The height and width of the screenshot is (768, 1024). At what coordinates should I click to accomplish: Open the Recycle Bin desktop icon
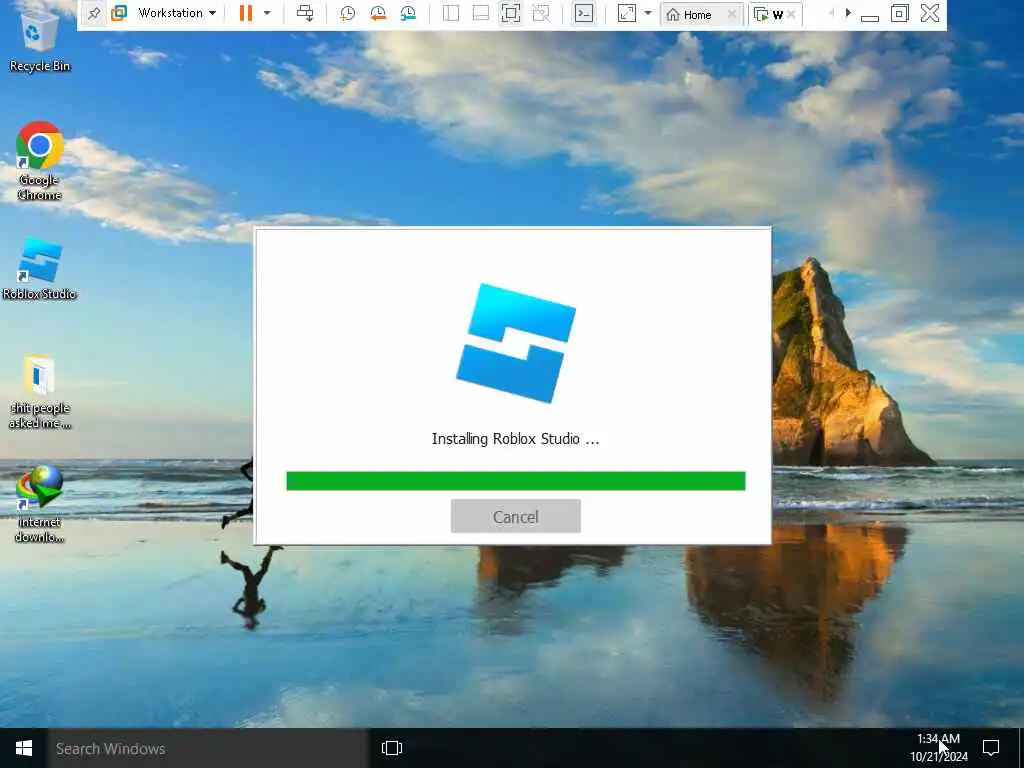[x=40, y=38]
